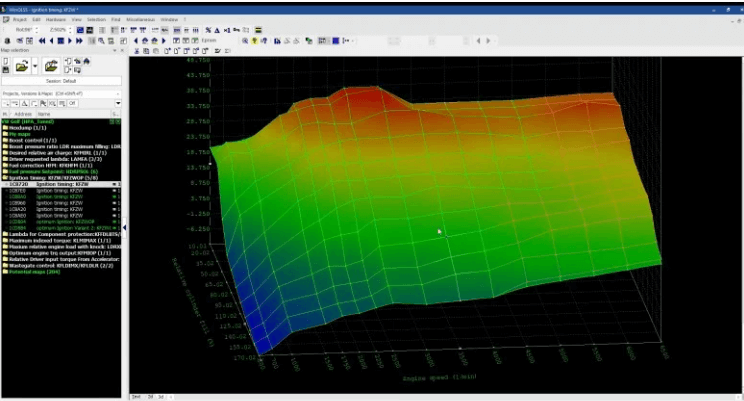744x401 pixels.
Task: Click the double-left rewind arrow icon
Action: coord(42,41)
